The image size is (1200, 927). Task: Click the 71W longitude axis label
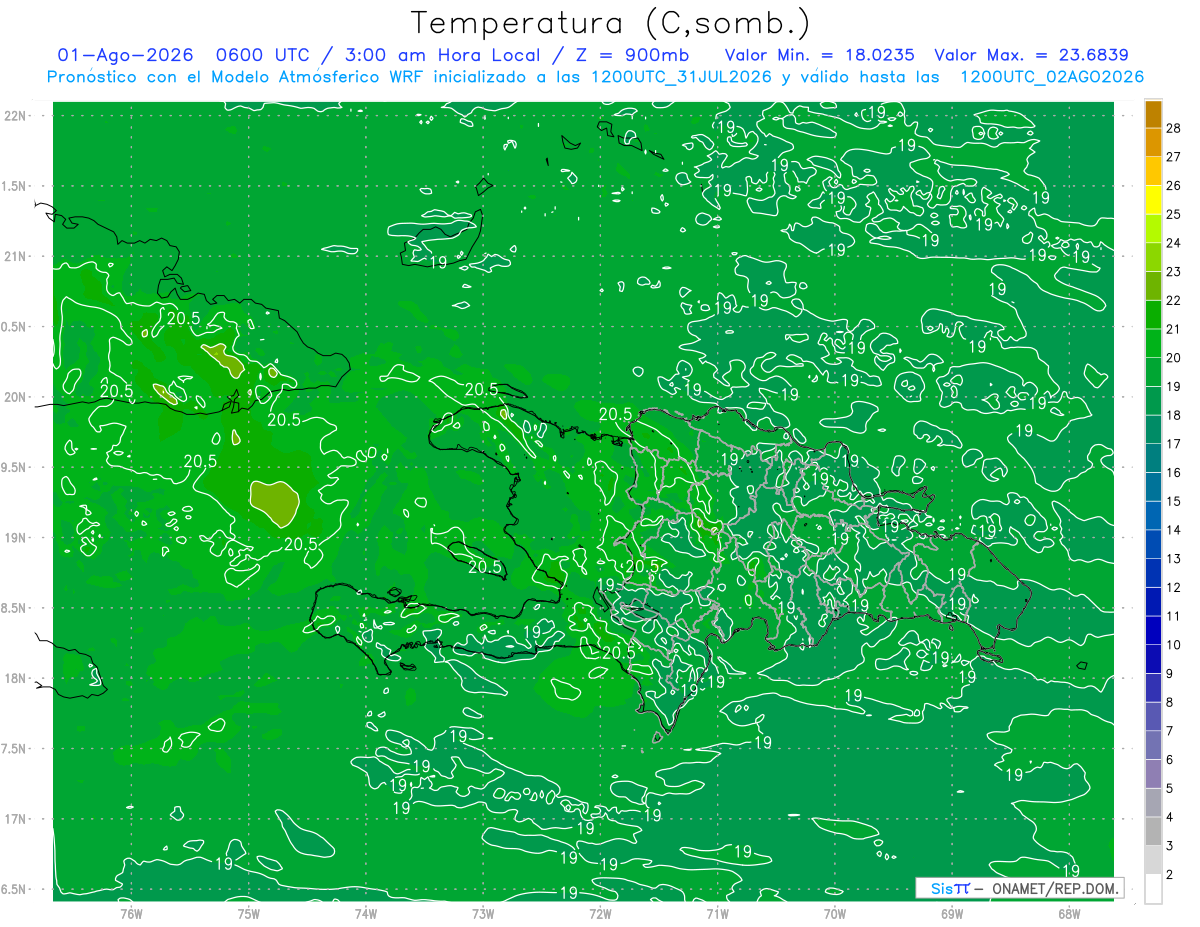pyautogui.click(x=717, y=913)
